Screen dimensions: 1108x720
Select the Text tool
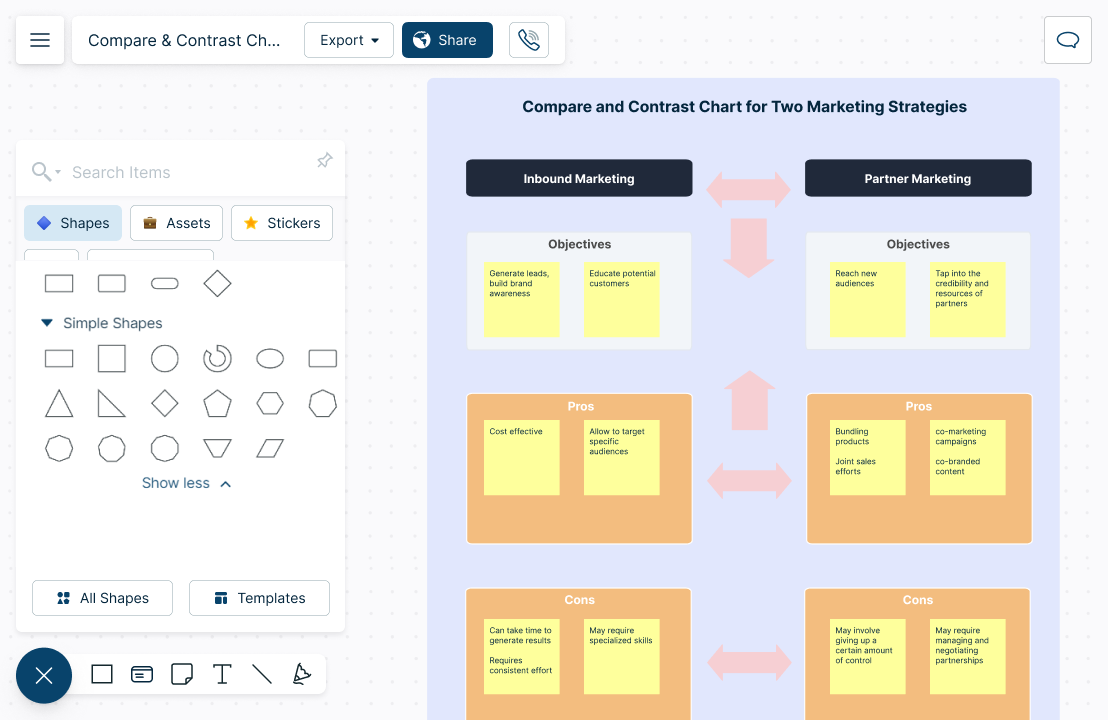(222, 674)
